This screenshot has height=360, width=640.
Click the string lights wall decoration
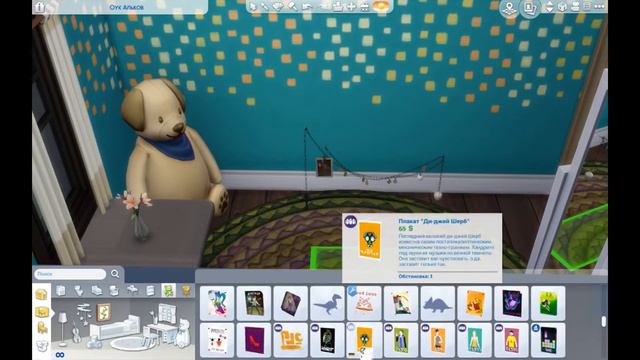coord(373,168)
